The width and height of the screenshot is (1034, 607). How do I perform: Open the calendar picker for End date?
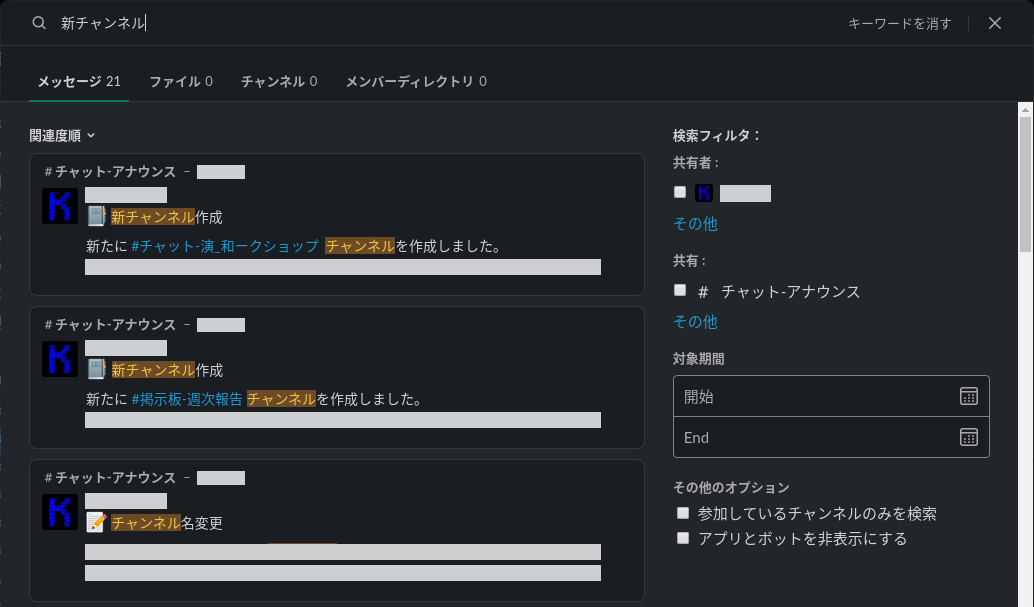pos(968,436)
